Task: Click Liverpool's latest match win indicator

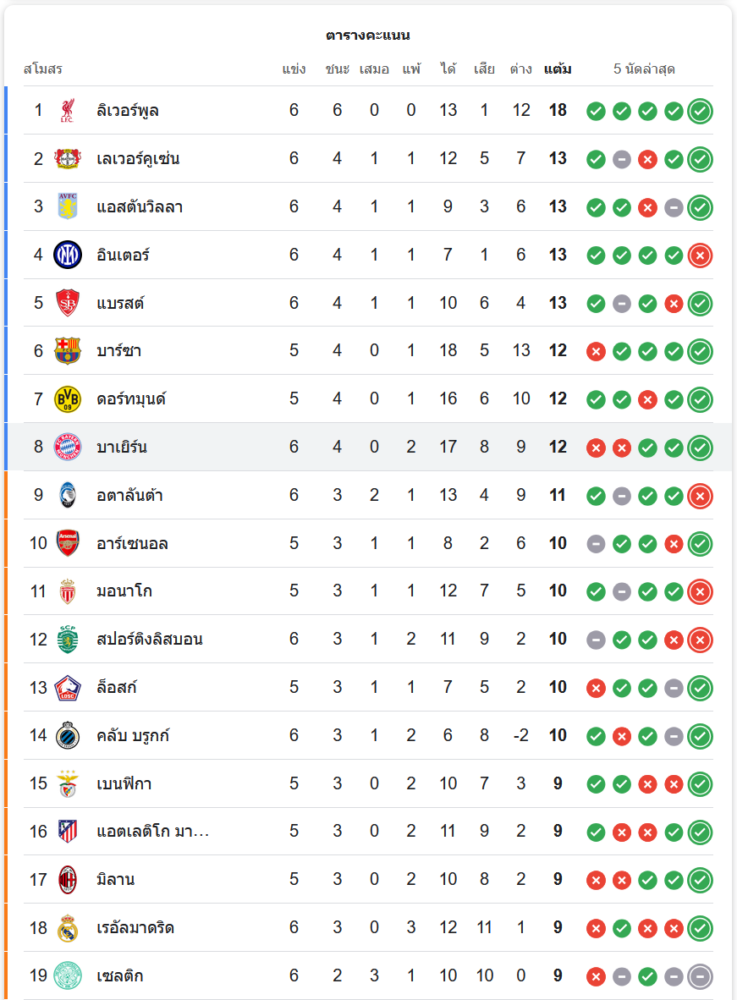Action: (700, 110)
